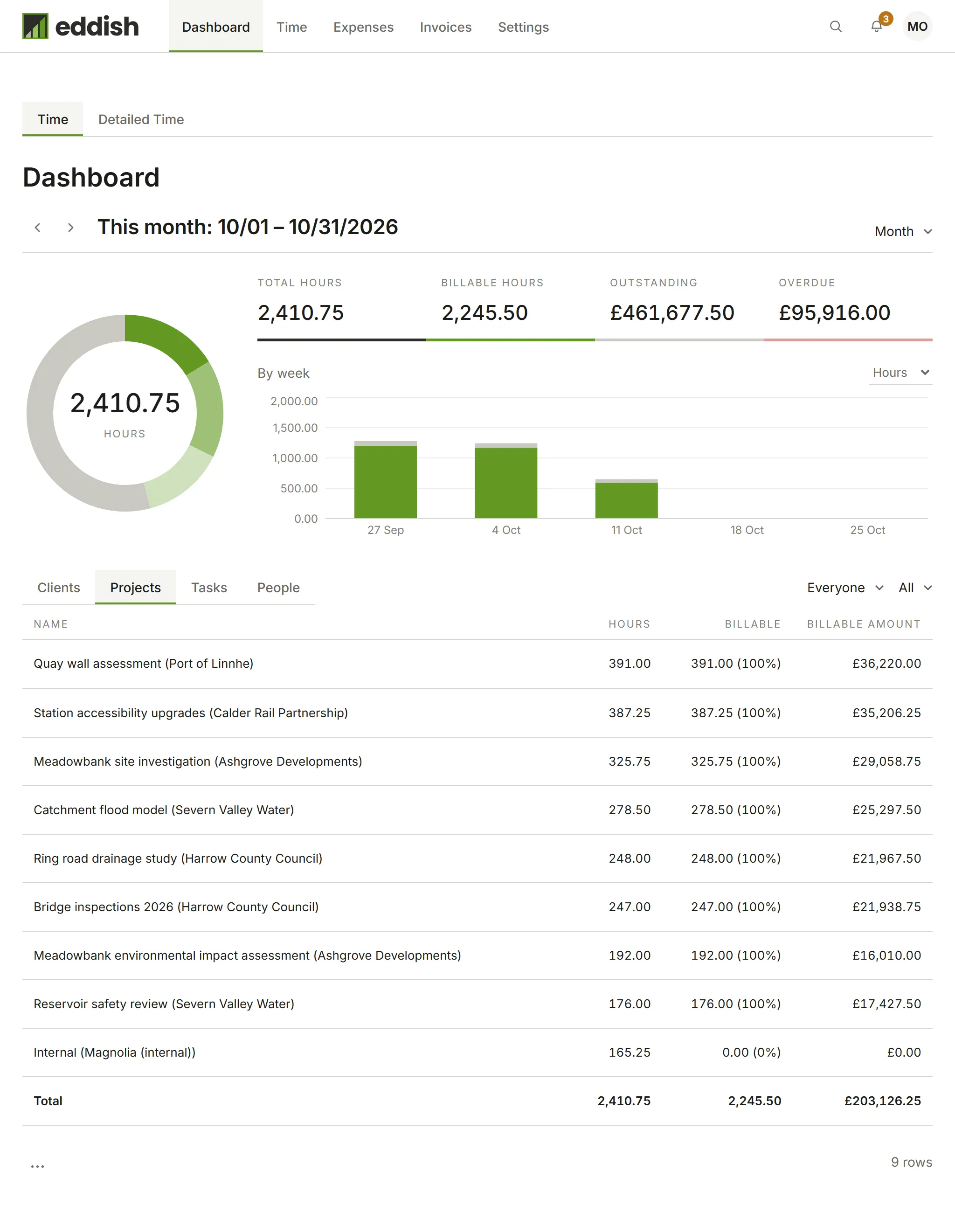This screenshot has width=955, height=1232.
Task: Open the three-dots more options menu
Action: (x=38, y=1166)
